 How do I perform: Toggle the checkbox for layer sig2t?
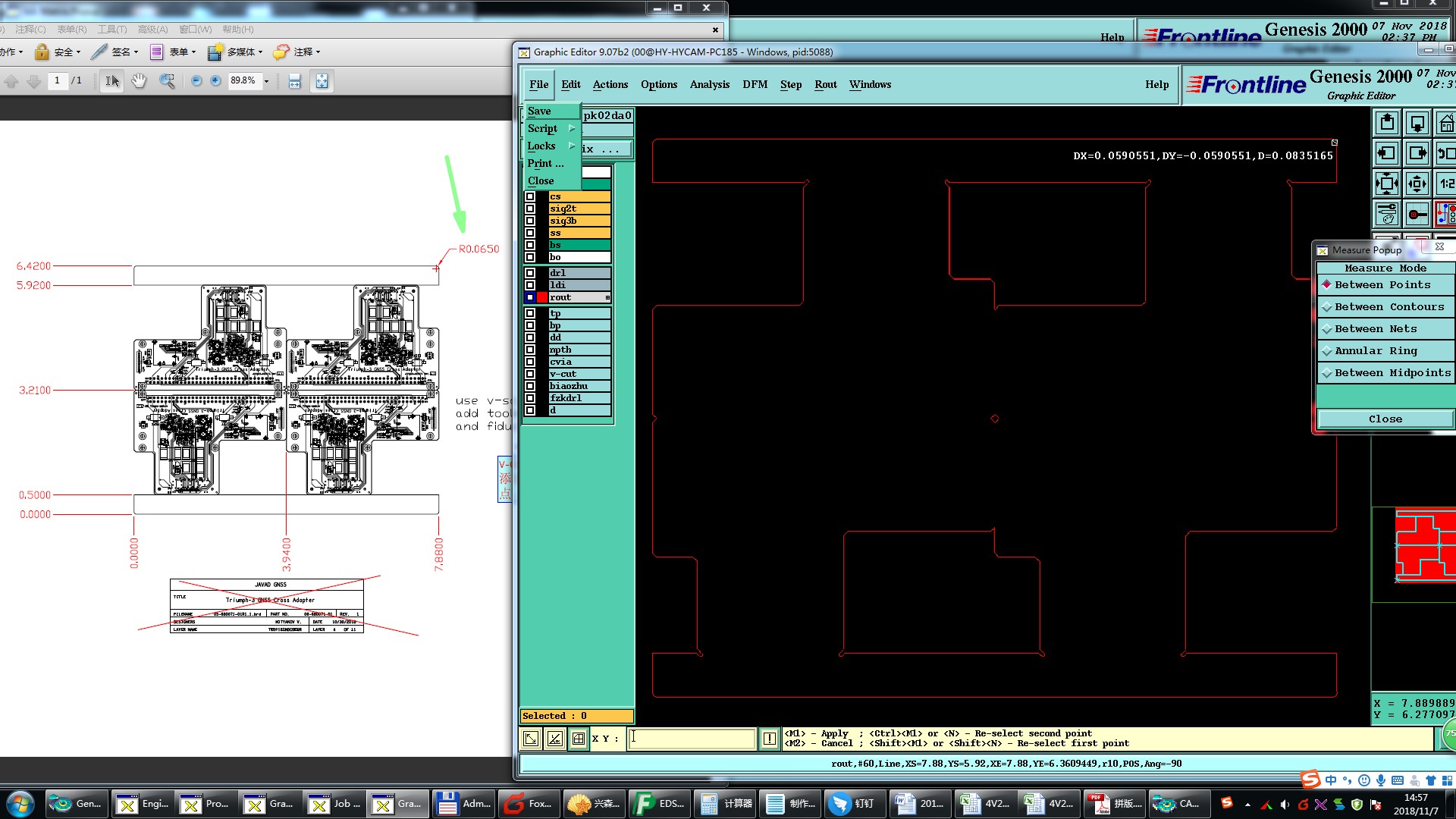coord(530,209)
